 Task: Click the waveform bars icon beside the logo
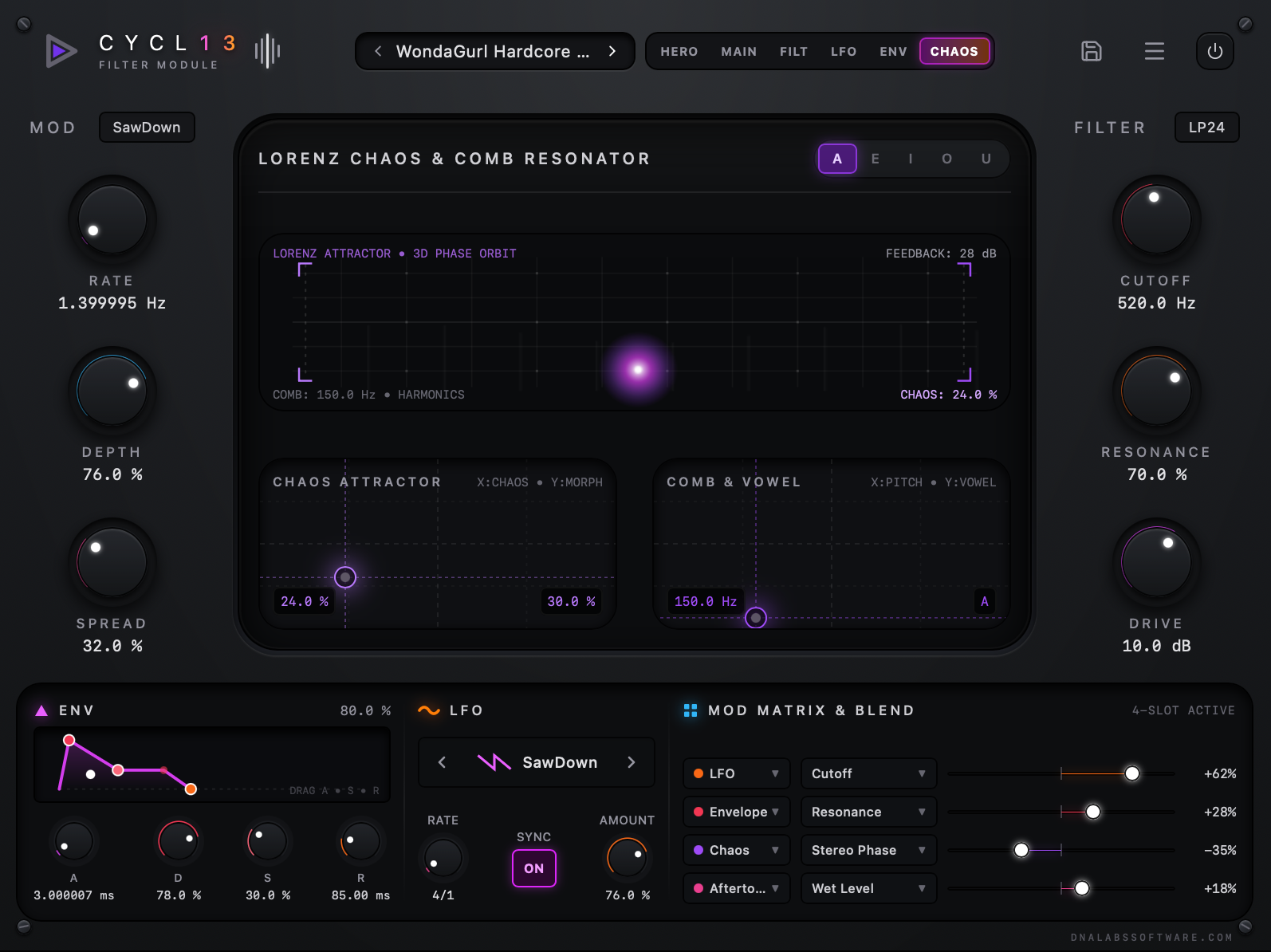(267, 51)
